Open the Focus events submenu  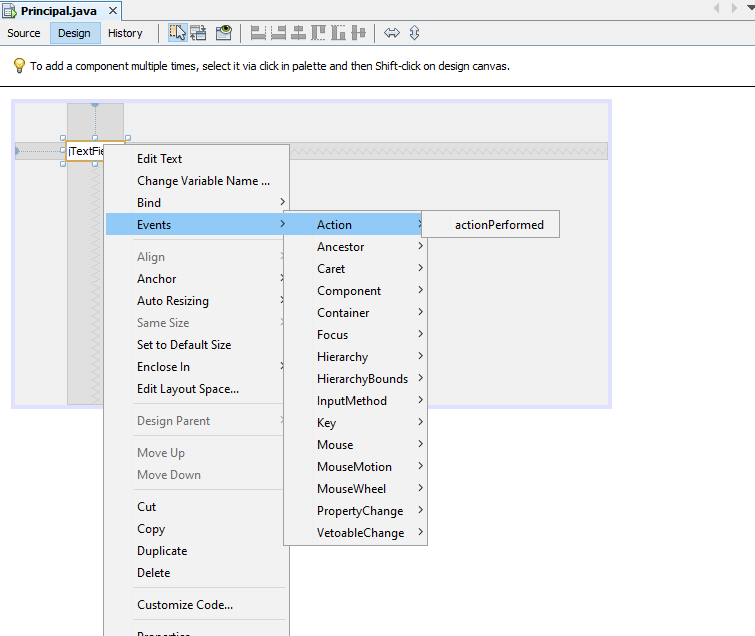pyautogui.click(x=355, y=335)
